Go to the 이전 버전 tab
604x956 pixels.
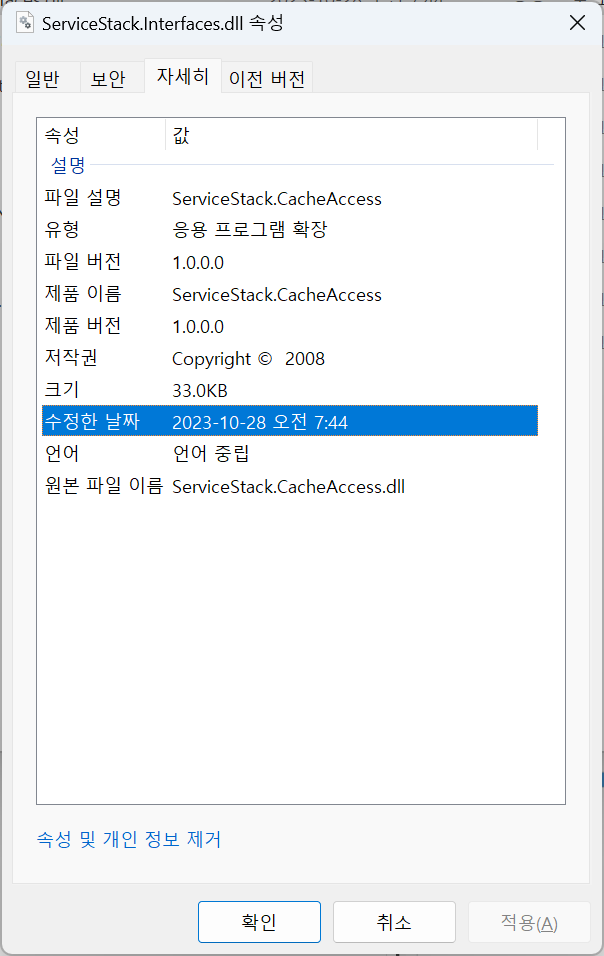pos(267,79)
